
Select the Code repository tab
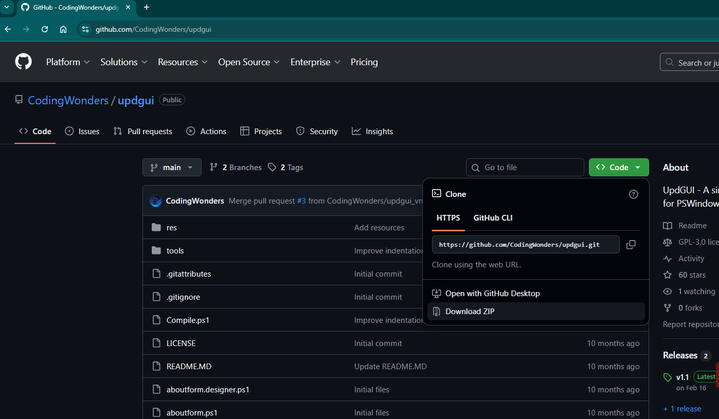click(35, 132)
